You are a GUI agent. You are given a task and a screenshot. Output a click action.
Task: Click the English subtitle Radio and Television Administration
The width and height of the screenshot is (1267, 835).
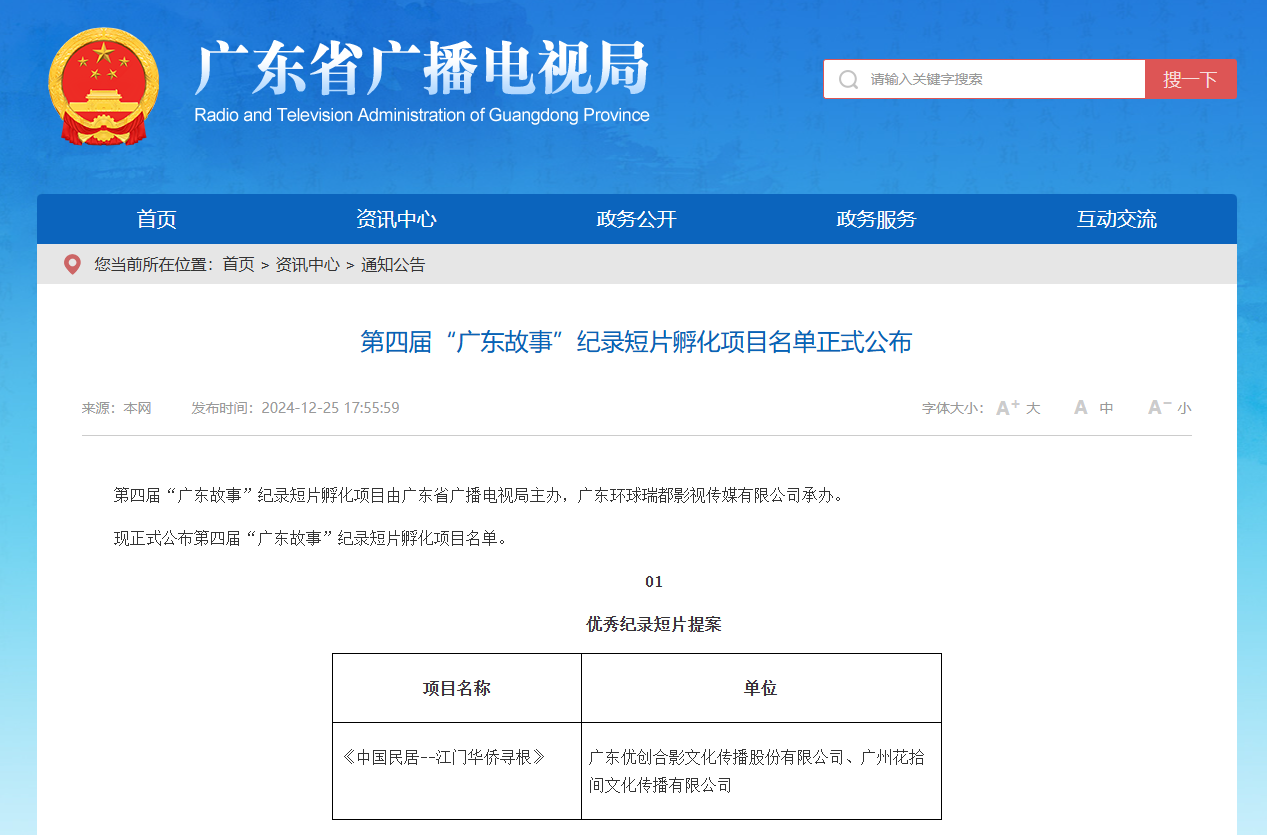[422, 115]
